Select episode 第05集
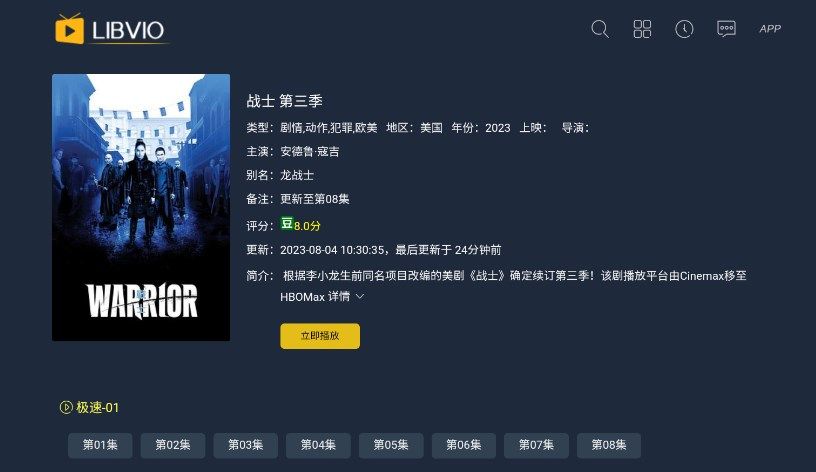Screen dimensions: 816x472 click(x=391, y=445)
